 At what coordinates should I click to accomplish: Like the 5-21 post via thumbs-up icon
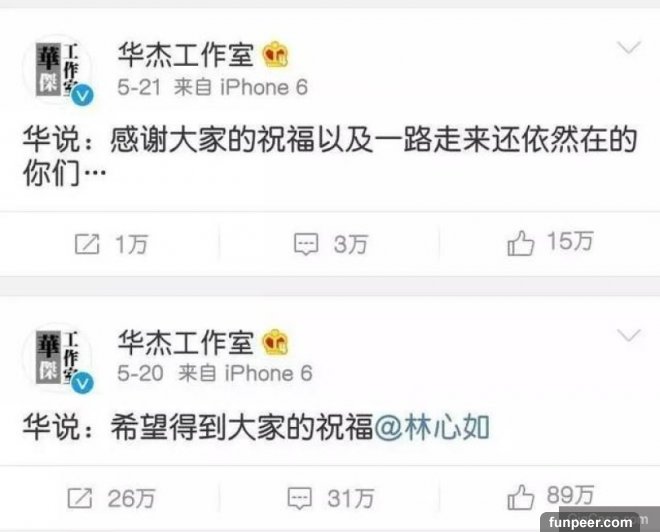[x=520, y=243]
